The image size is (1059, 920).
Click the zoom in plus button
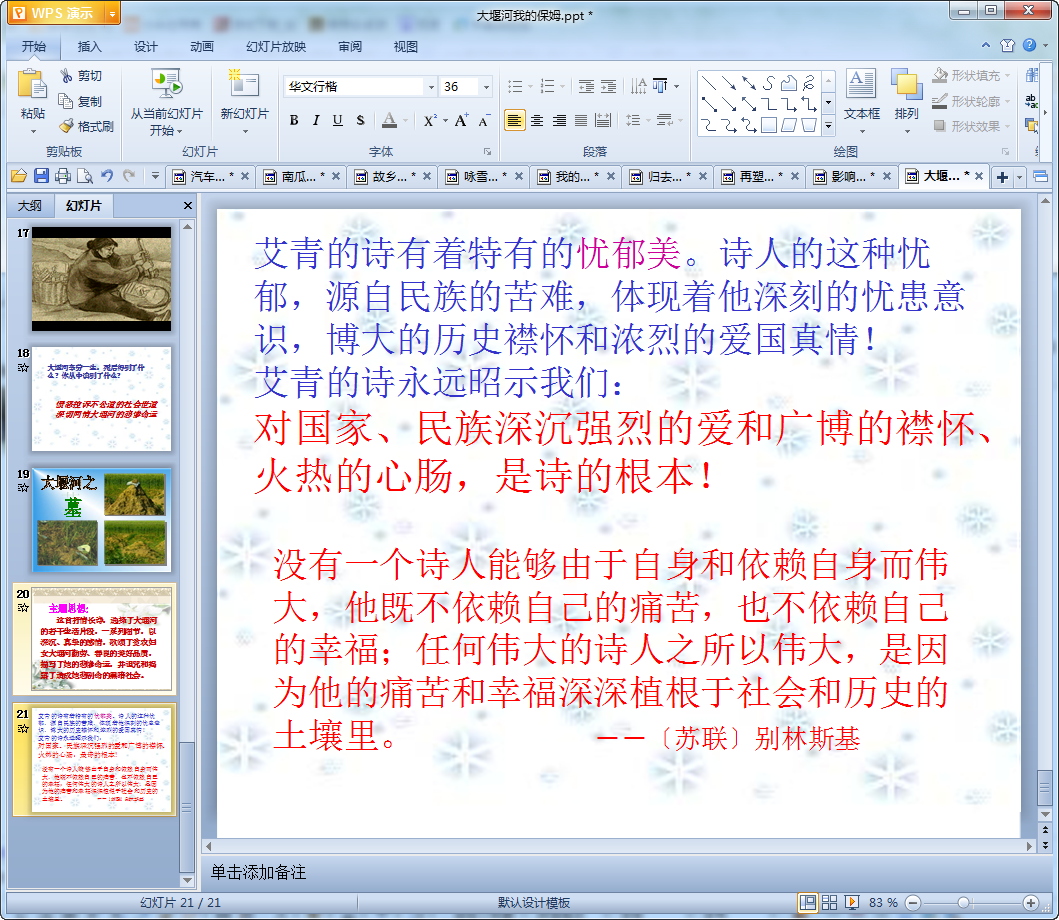[x=1031, y=902]
